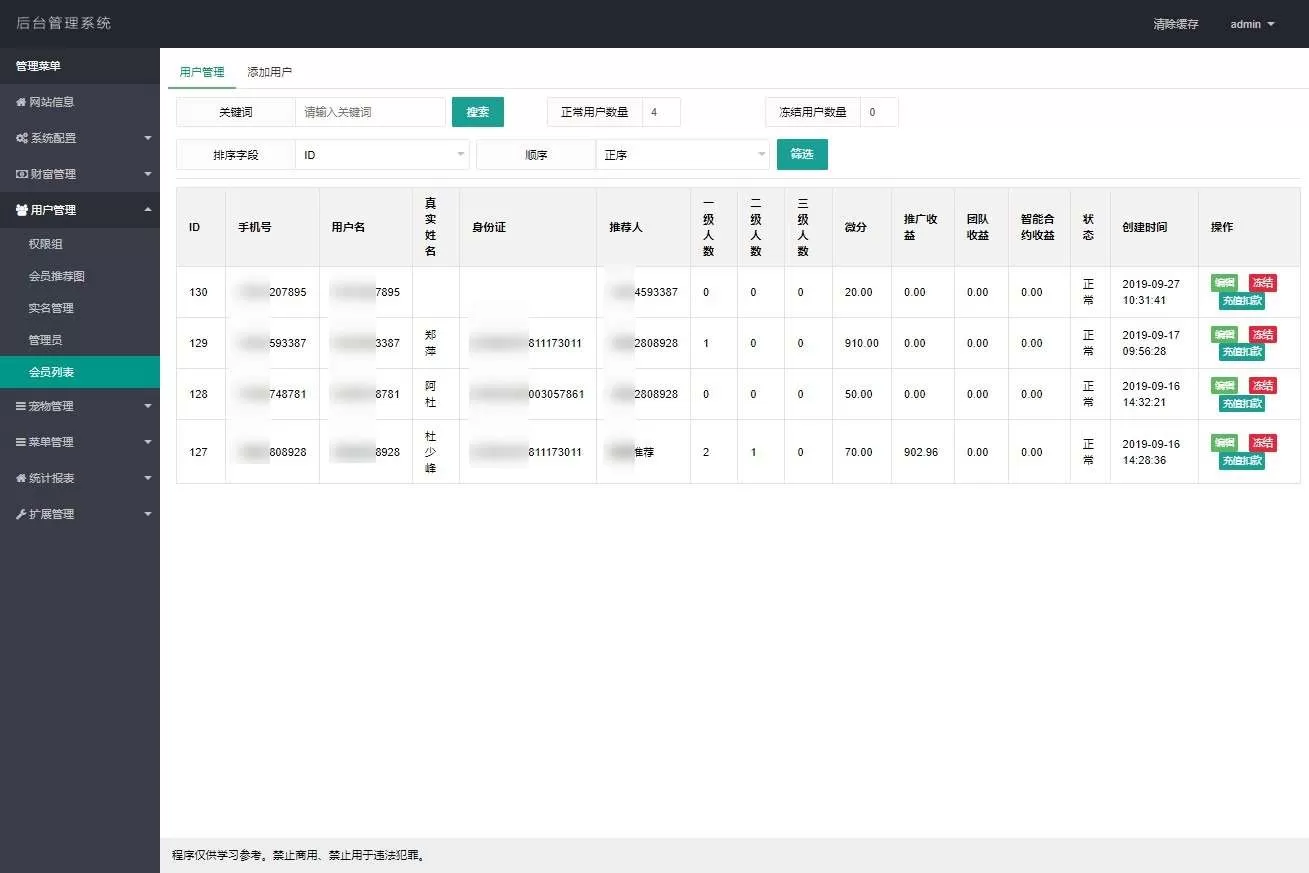Click the 搜索 button
Viewport: 1309px width, 873px height.
click(478, 112)
